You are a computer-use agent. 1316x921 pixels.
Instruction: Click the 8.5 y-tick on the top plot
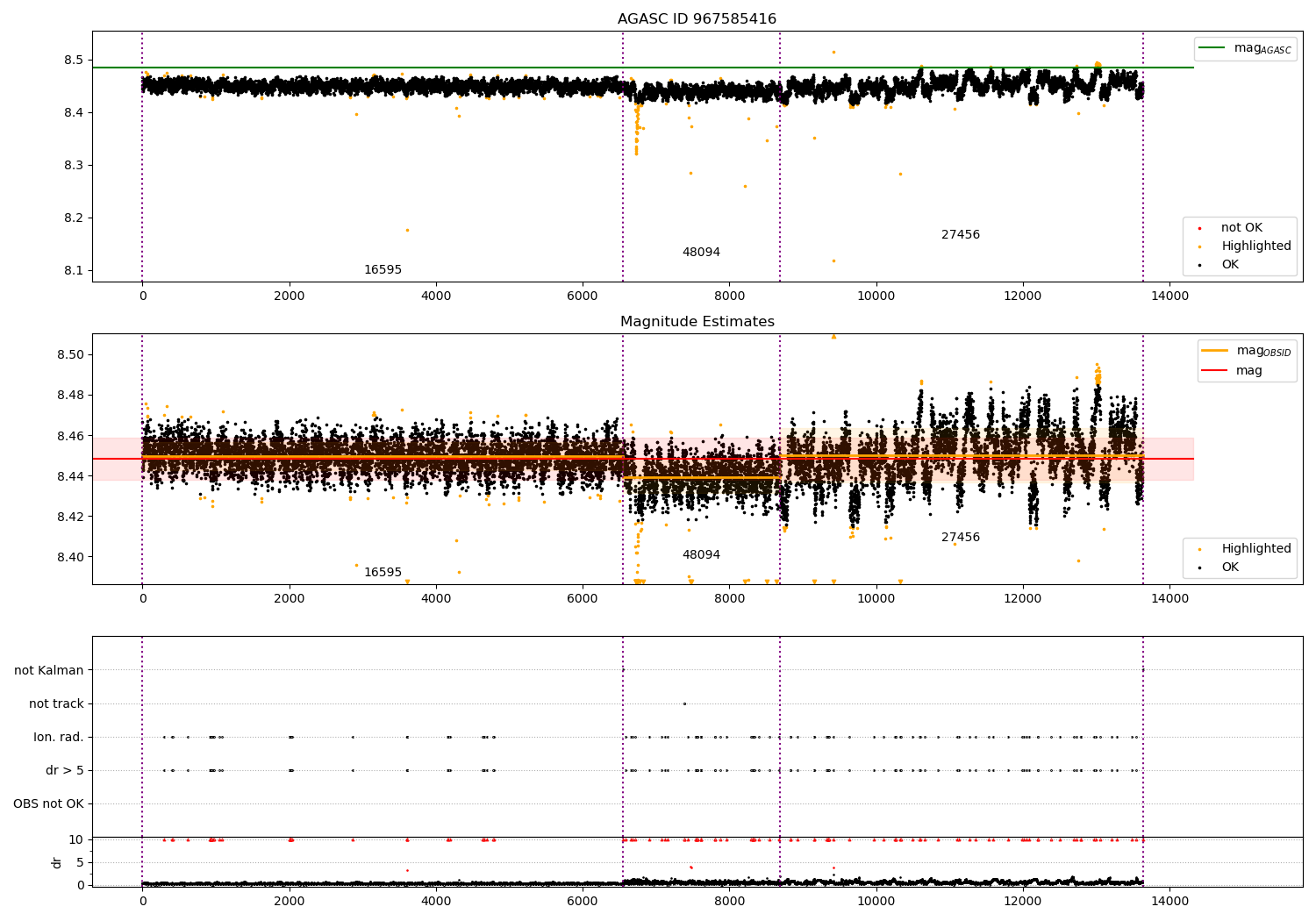point(75,61)
